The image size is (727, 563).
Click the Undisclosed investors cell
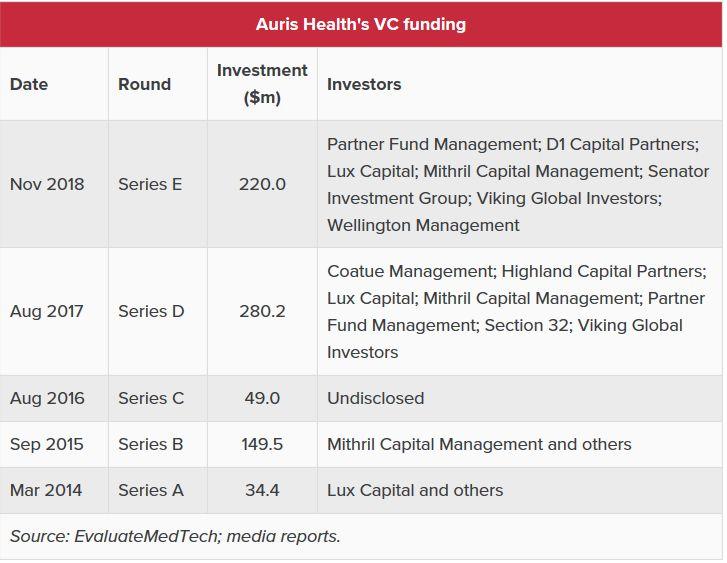375,398
